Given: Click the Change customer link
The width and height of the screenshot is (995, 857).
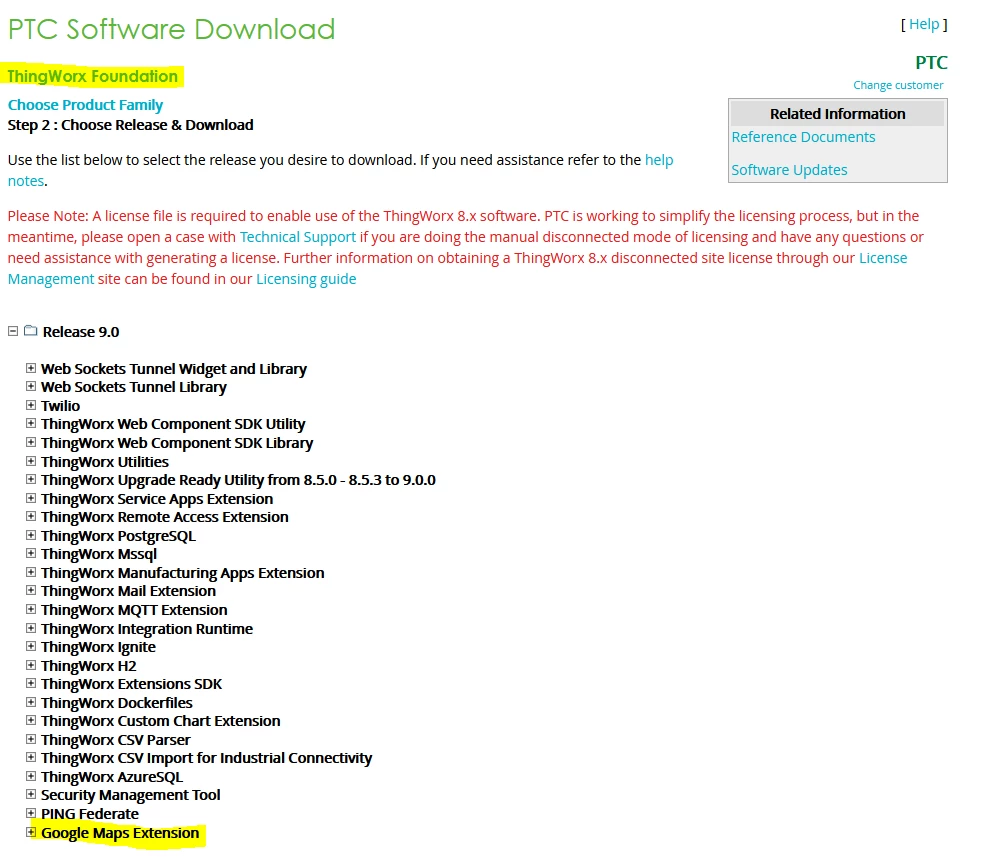Looking at the screenshot, I should pos(898,85).
